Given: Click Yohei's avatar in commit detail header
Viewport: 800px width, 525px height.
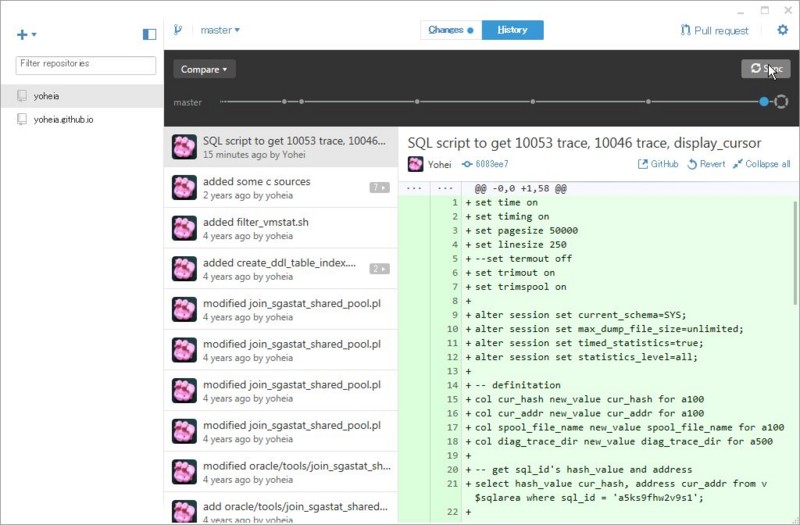Looking at the screenshot, I should pyautogui.click(x=415, y=164).
